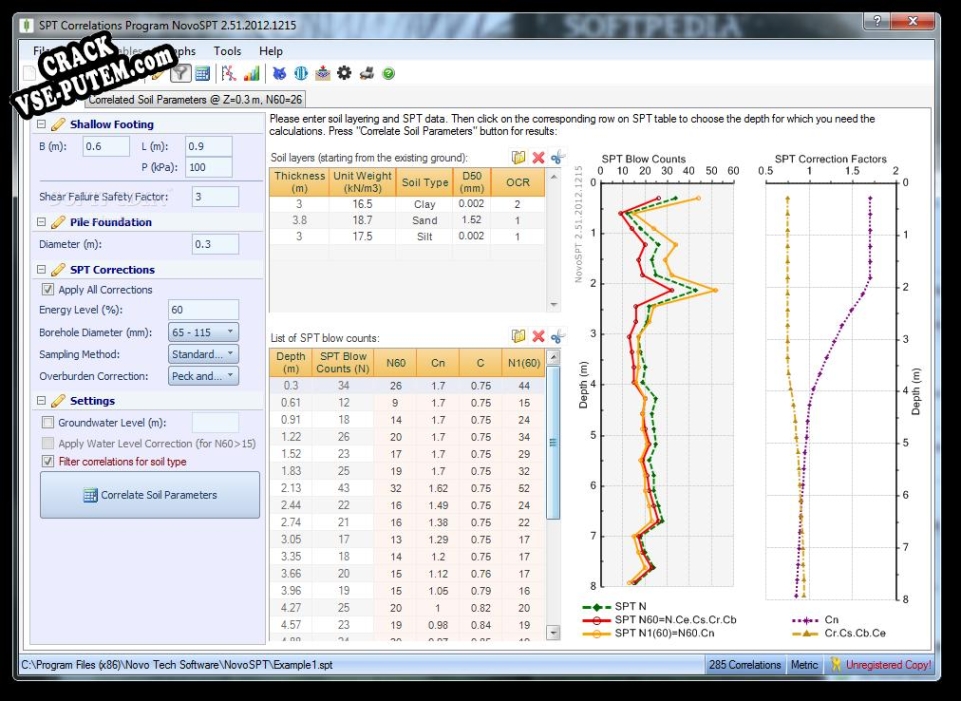This screenshot has height=701, width=961.
Task: Click the Correlate Soil Parameters button
Action: click(x=150, y=494)
